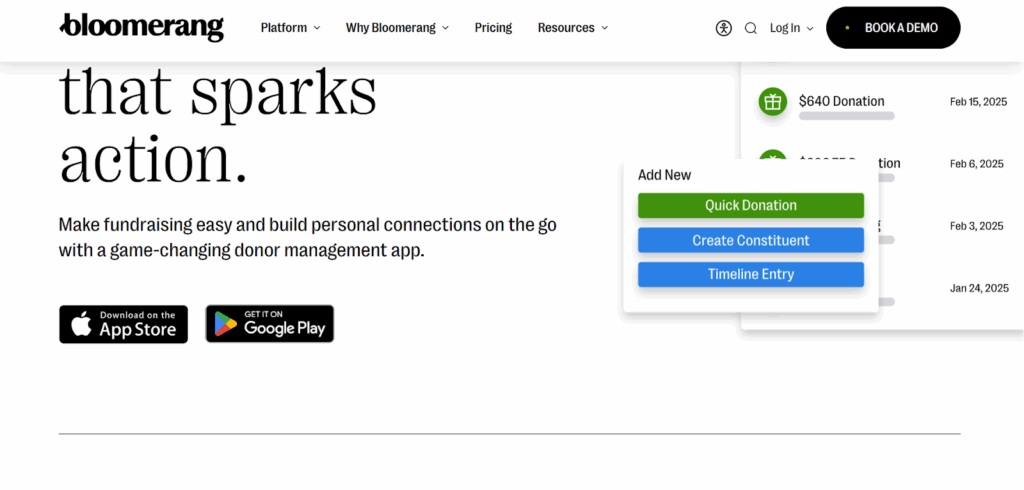1024x490 pixels.
Task: Click the Apple logo on App Store badge
Action: click(x=81, y=324)
